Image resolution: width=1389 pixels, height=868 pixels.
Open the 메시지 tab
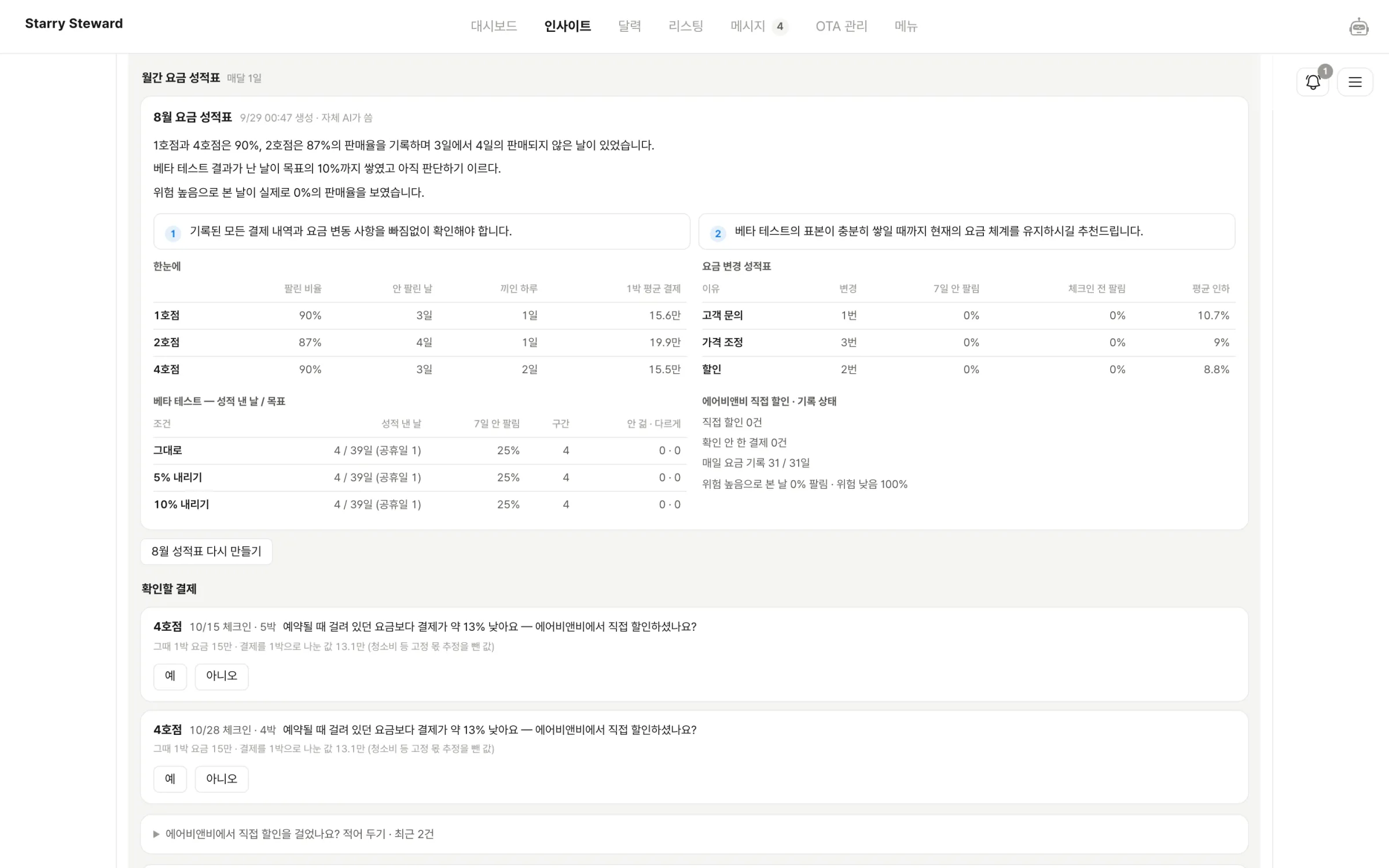tap(747, 26)
